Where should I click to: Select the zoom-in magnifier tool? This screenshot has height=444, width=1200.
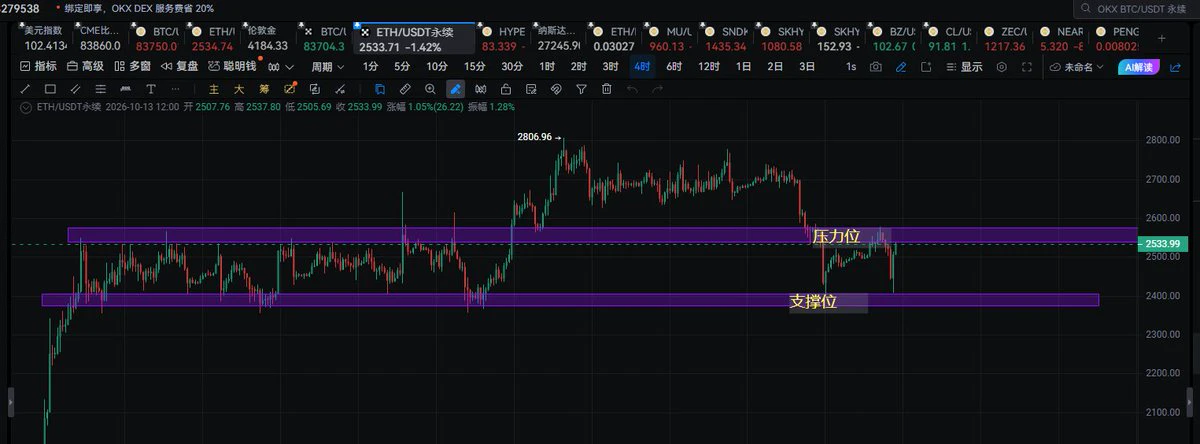pyautogui.click(x=430, y=88)
